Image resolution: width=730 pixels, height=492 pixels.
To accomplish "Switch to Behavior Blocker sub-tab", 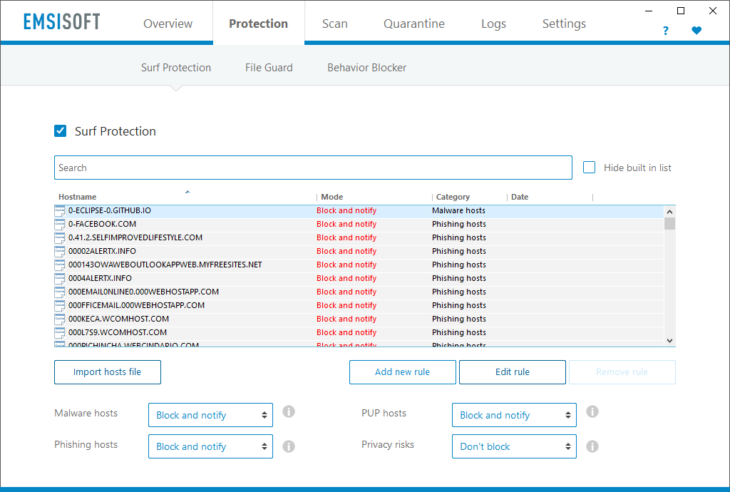I will (366, 67).
